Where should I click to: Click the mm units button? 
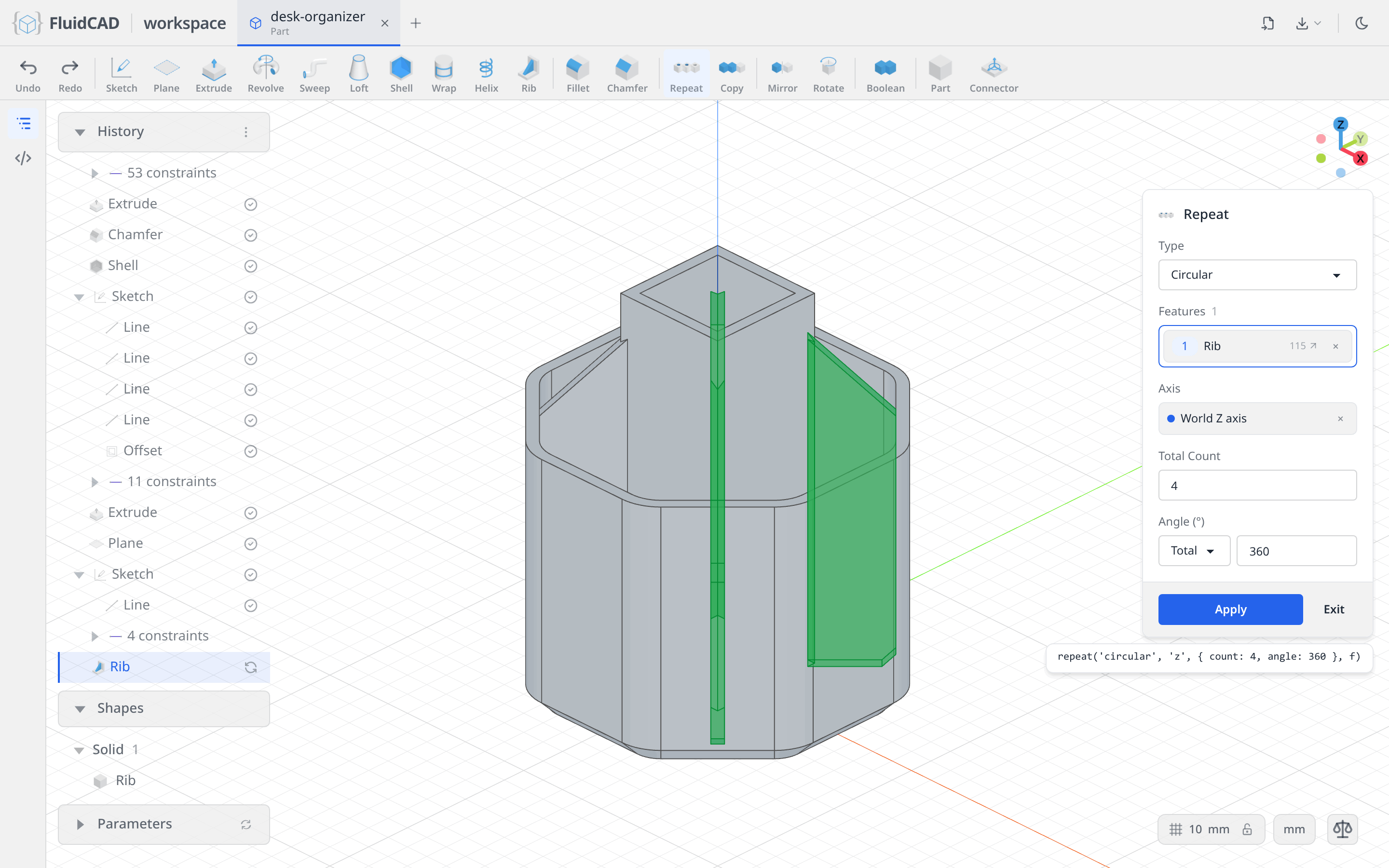[x=1294, y=829]
